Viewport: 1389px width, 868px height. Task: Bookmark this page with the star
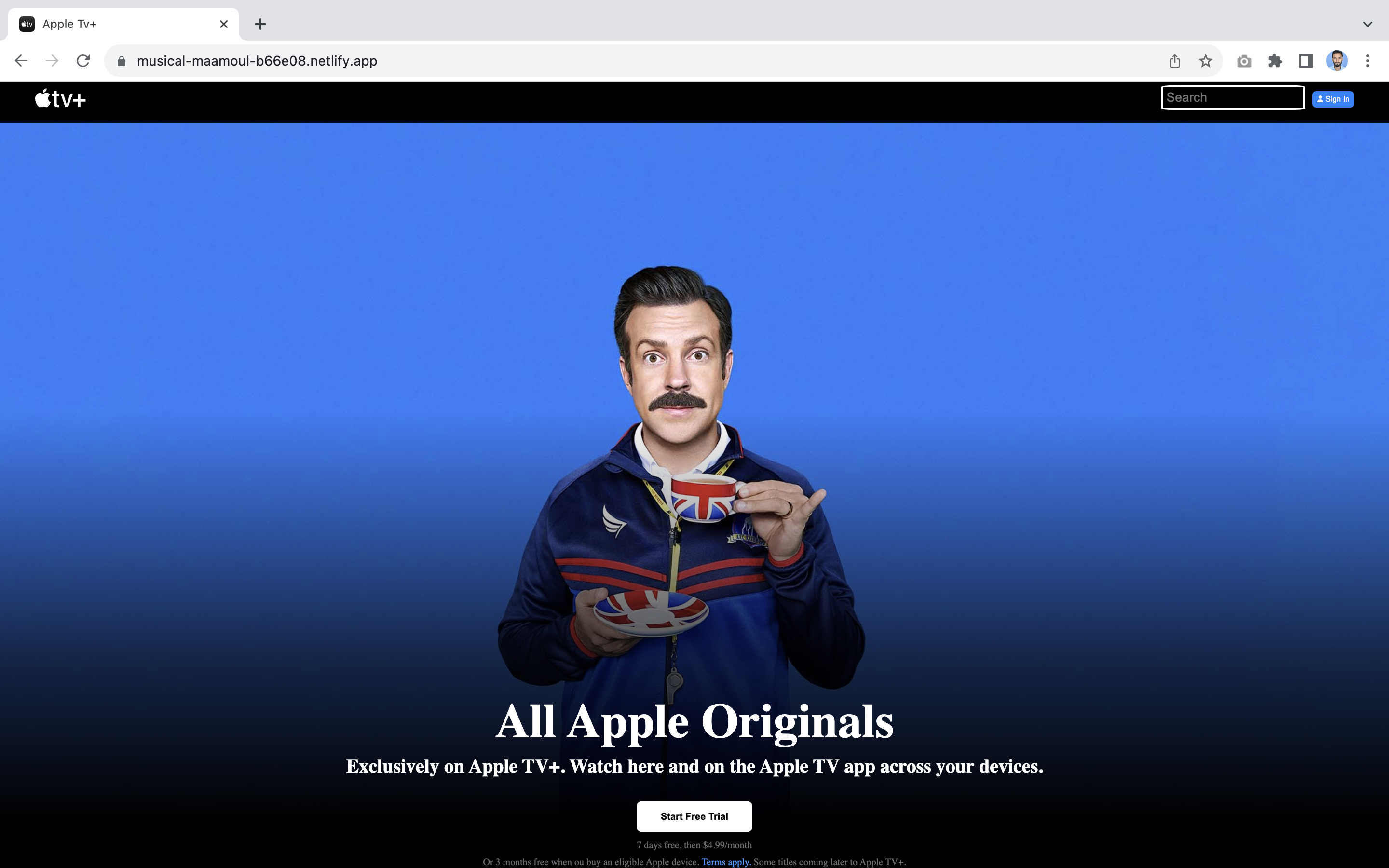[1205, 61]
